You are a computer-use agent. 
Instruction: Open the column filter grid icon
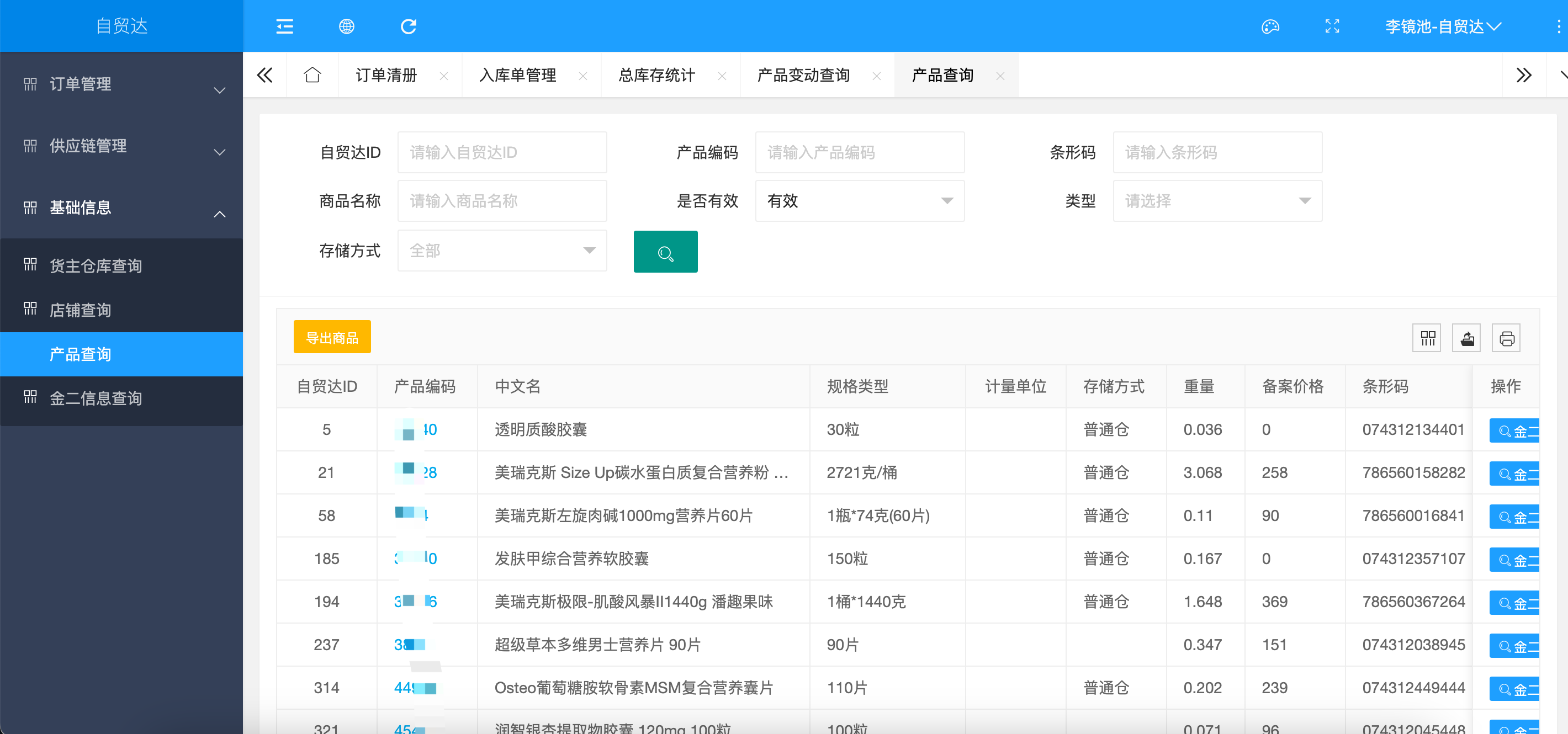coord(1427,338)
